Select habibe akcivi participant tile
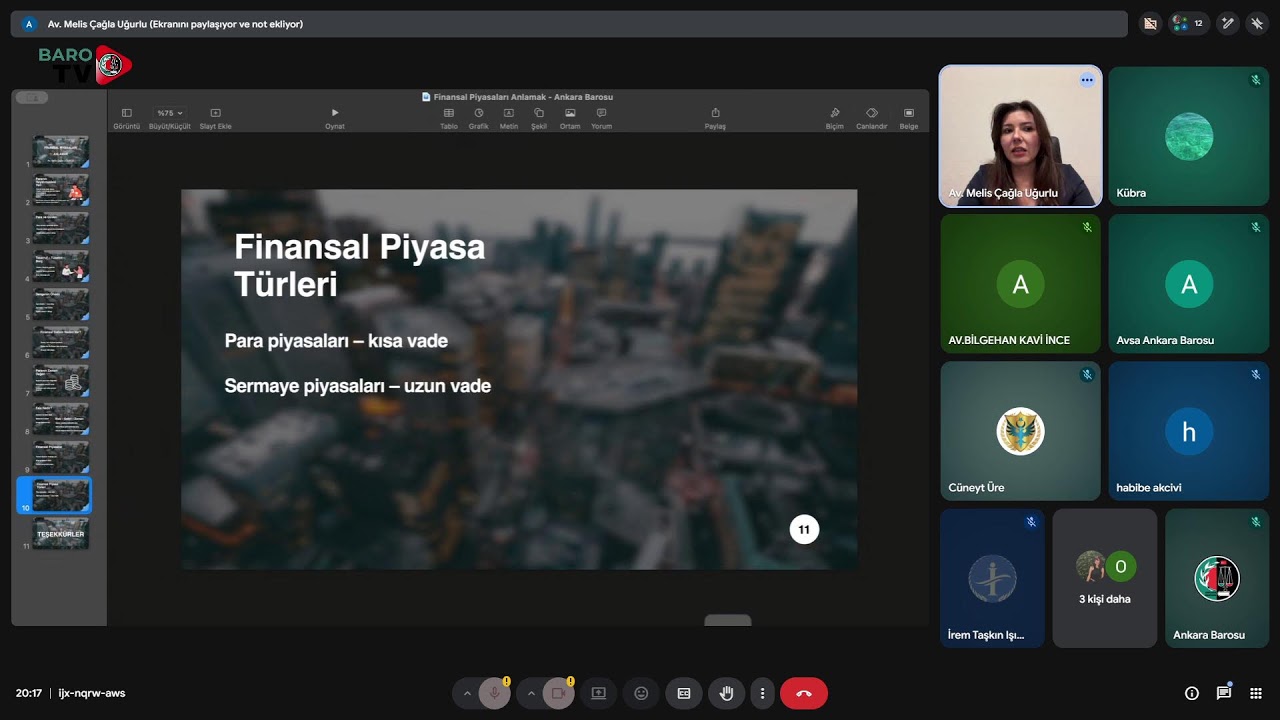This screenshot has height=720, width=1280. coord(1189,431)
